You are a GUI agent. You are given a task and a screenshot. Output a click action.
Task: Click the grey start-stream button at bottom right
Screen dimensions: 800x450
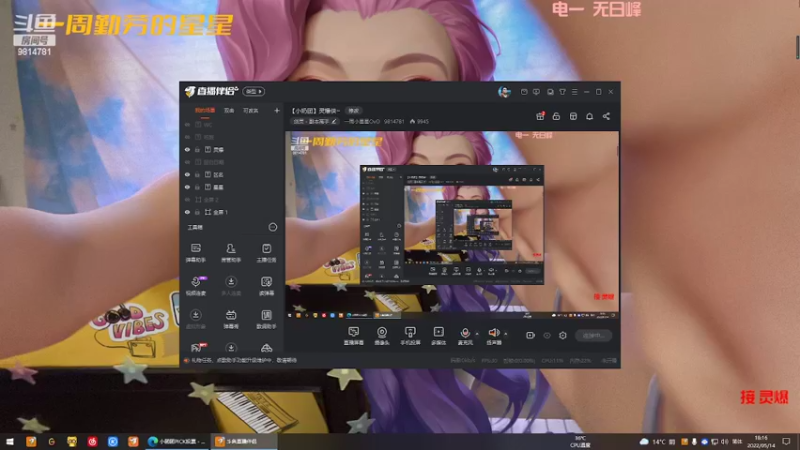click(x=593, y=335)
